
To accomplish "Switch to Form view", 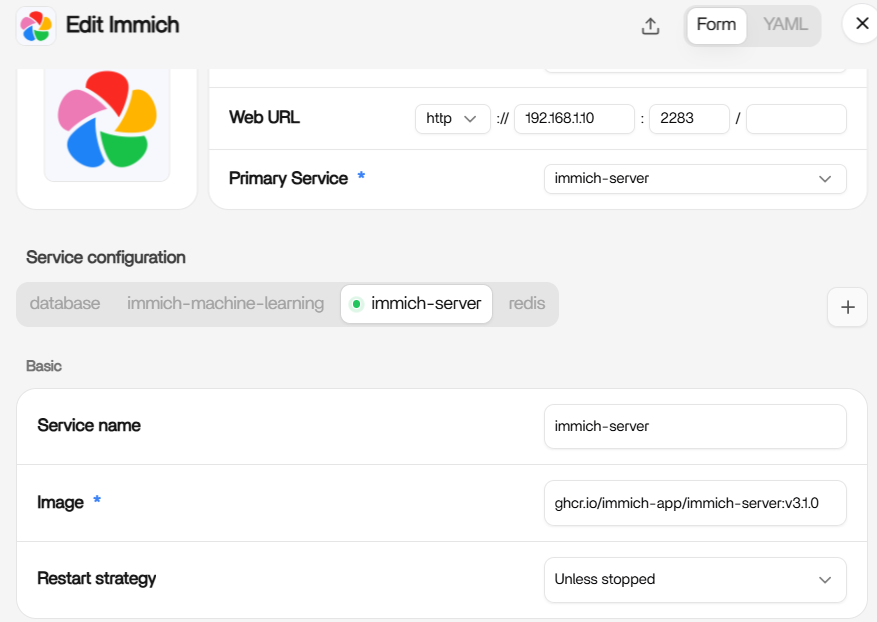I will tap(716, 25).
